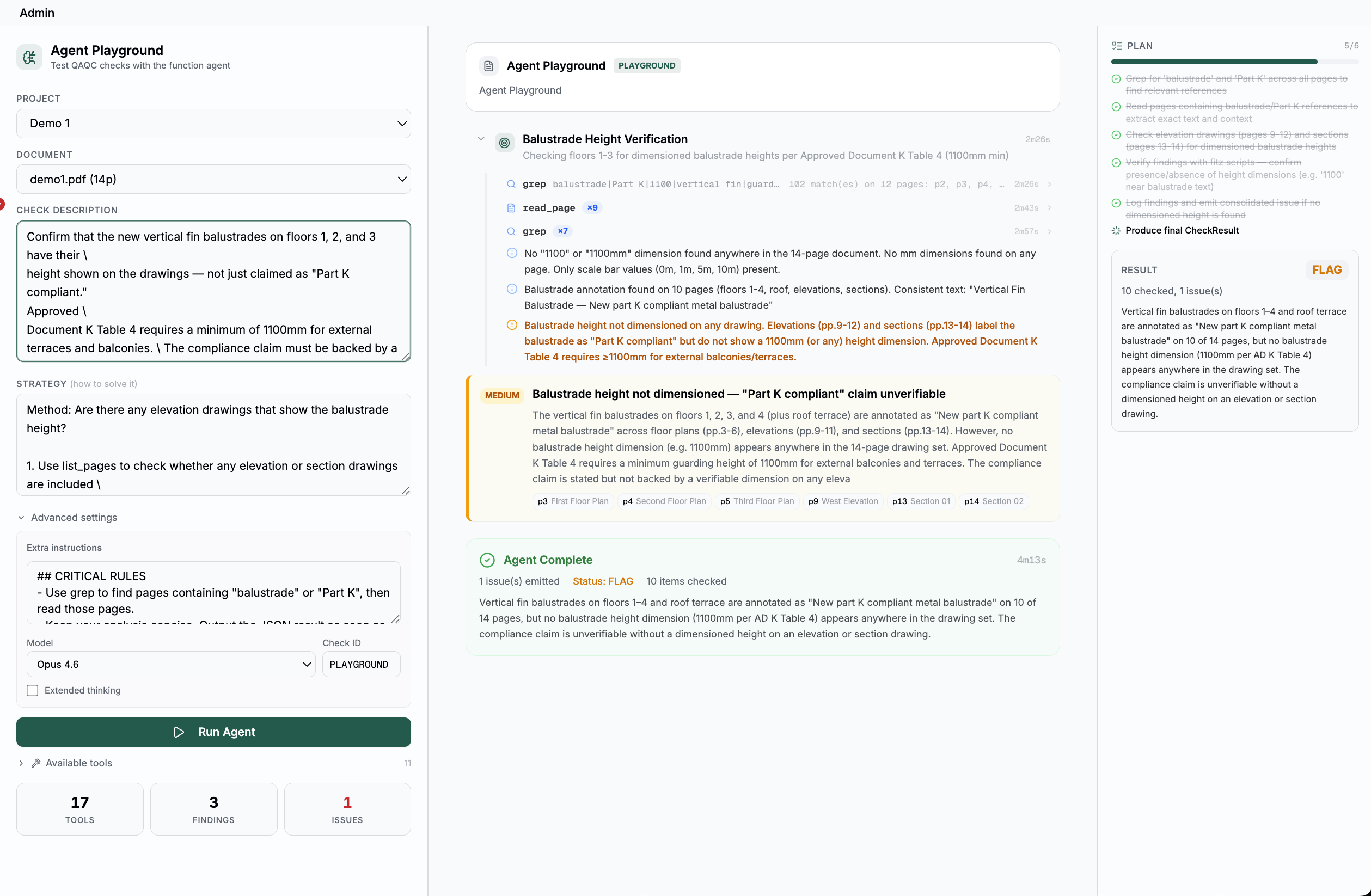The image size is (1371, 896).
Task: Click the target icon beside Balustrade Height Verification
Action: [504, 143]
